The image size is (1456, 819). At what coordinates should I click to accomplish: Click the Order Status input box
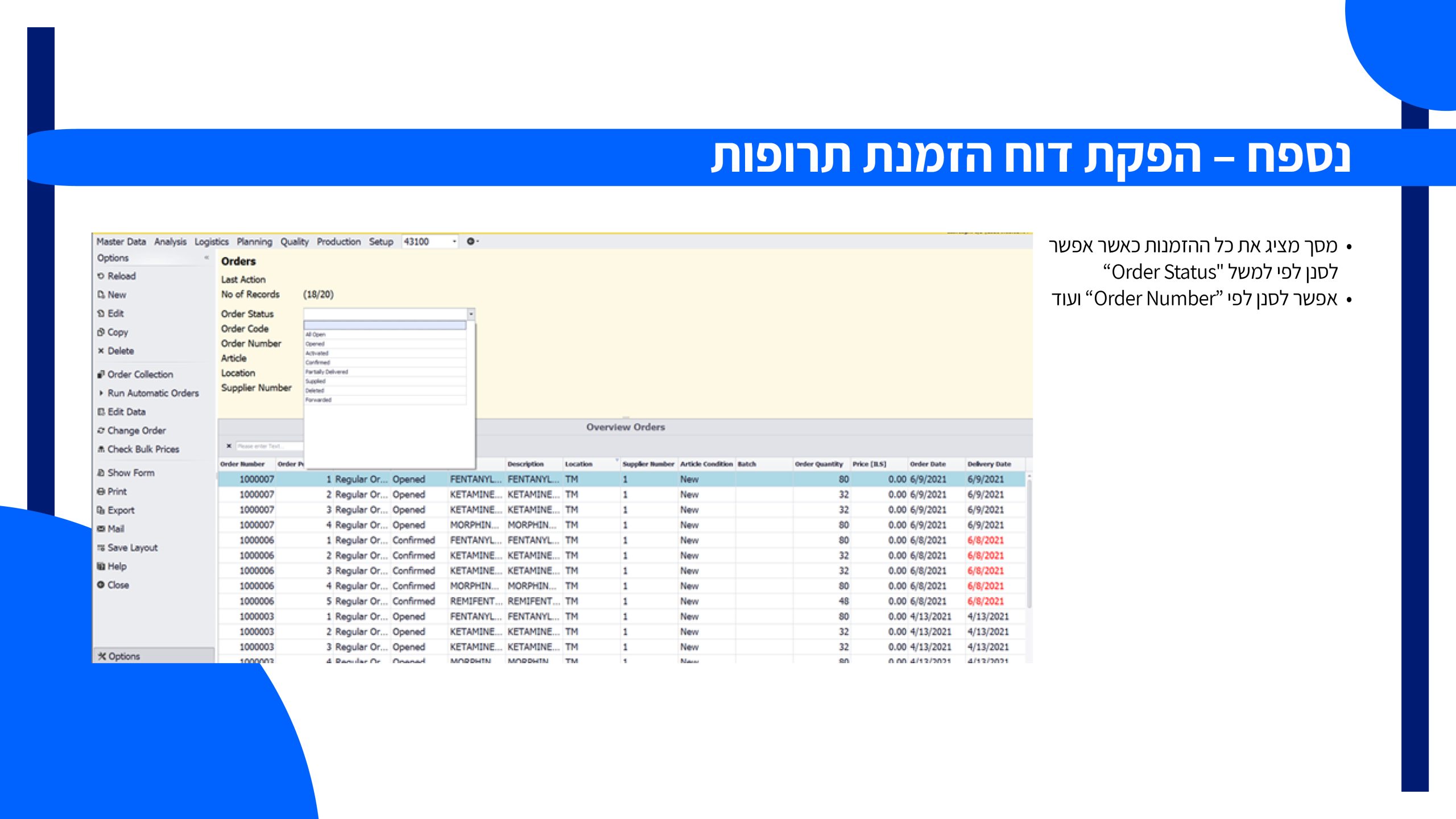point(385,314)
